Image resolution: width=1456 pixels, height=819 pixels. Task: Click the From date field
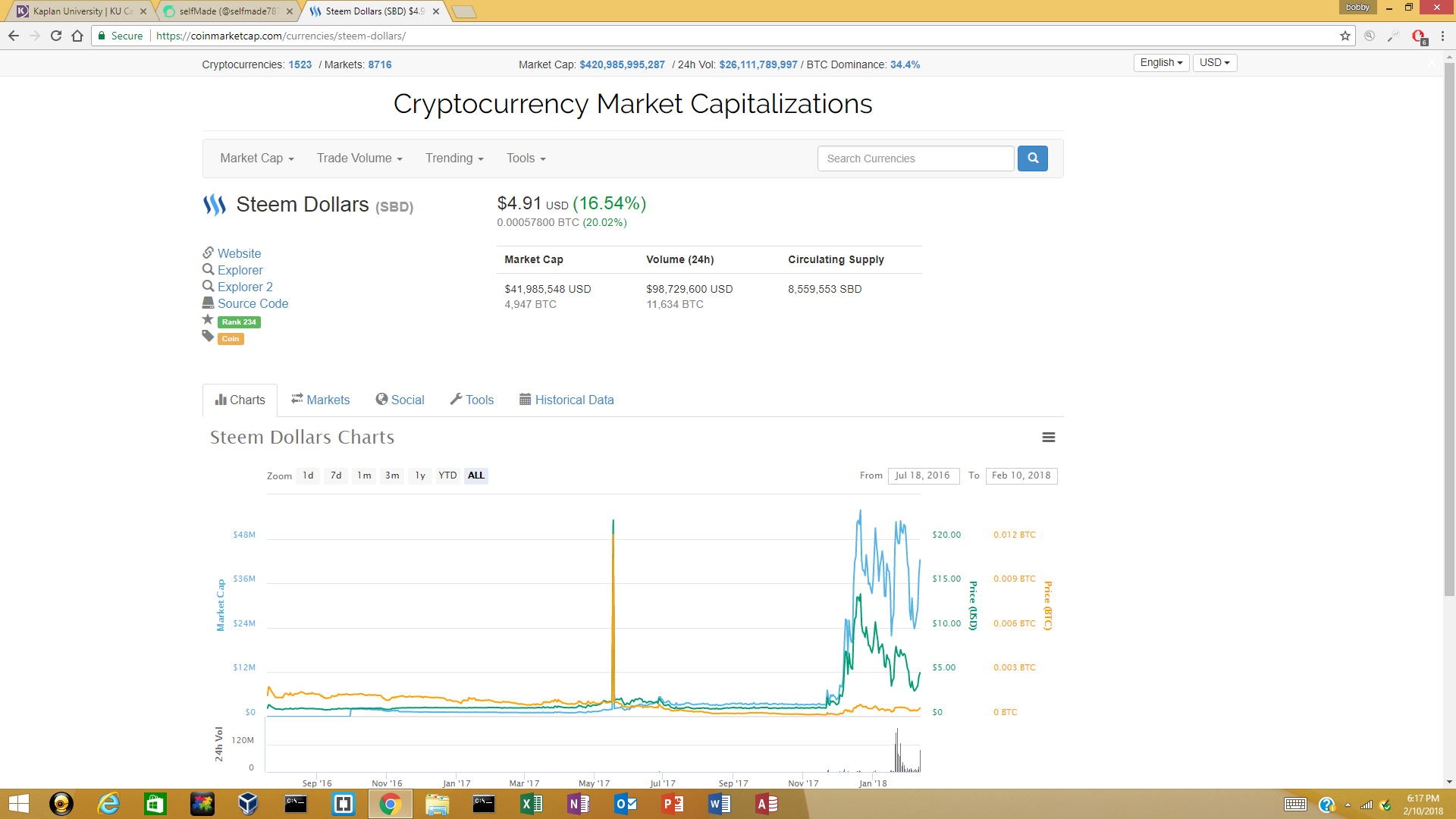(x=924, y=475)
